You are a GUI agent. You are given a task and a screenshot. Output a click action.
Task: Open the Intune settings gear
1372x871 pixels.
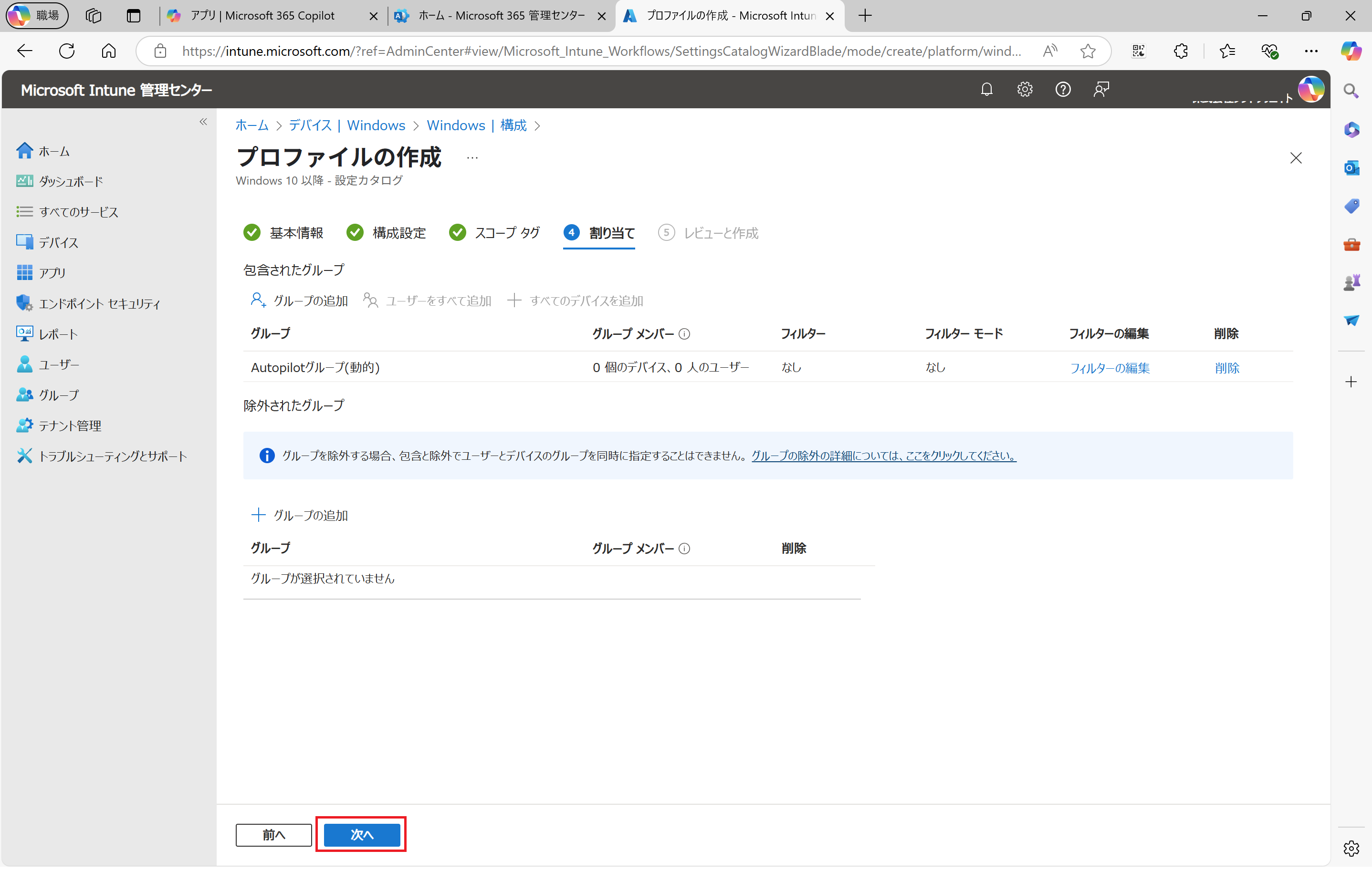click(x=1025, y=89)
